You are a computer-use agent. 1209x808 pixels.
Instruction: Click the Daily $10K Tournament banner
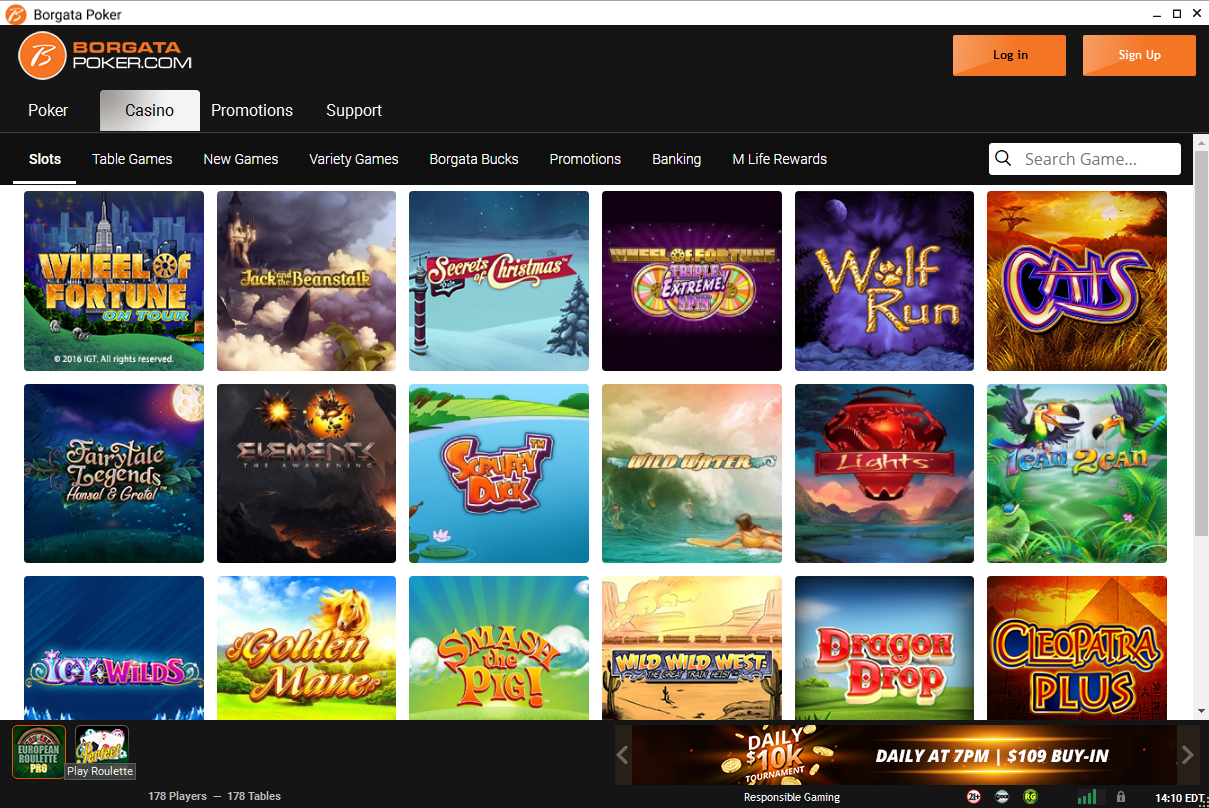(x=904, y=755)
